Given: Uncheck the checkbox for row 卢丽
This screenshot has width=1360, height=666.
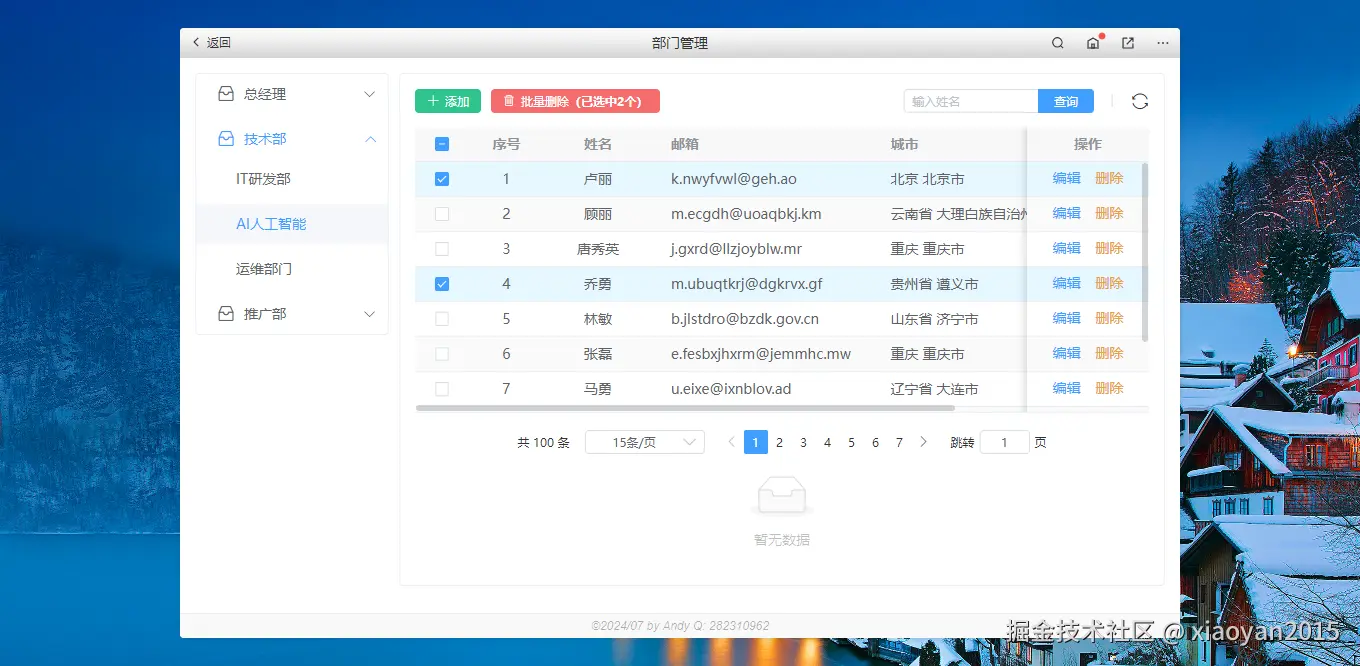Looking at the screenshot, I should tap(441, 178).
